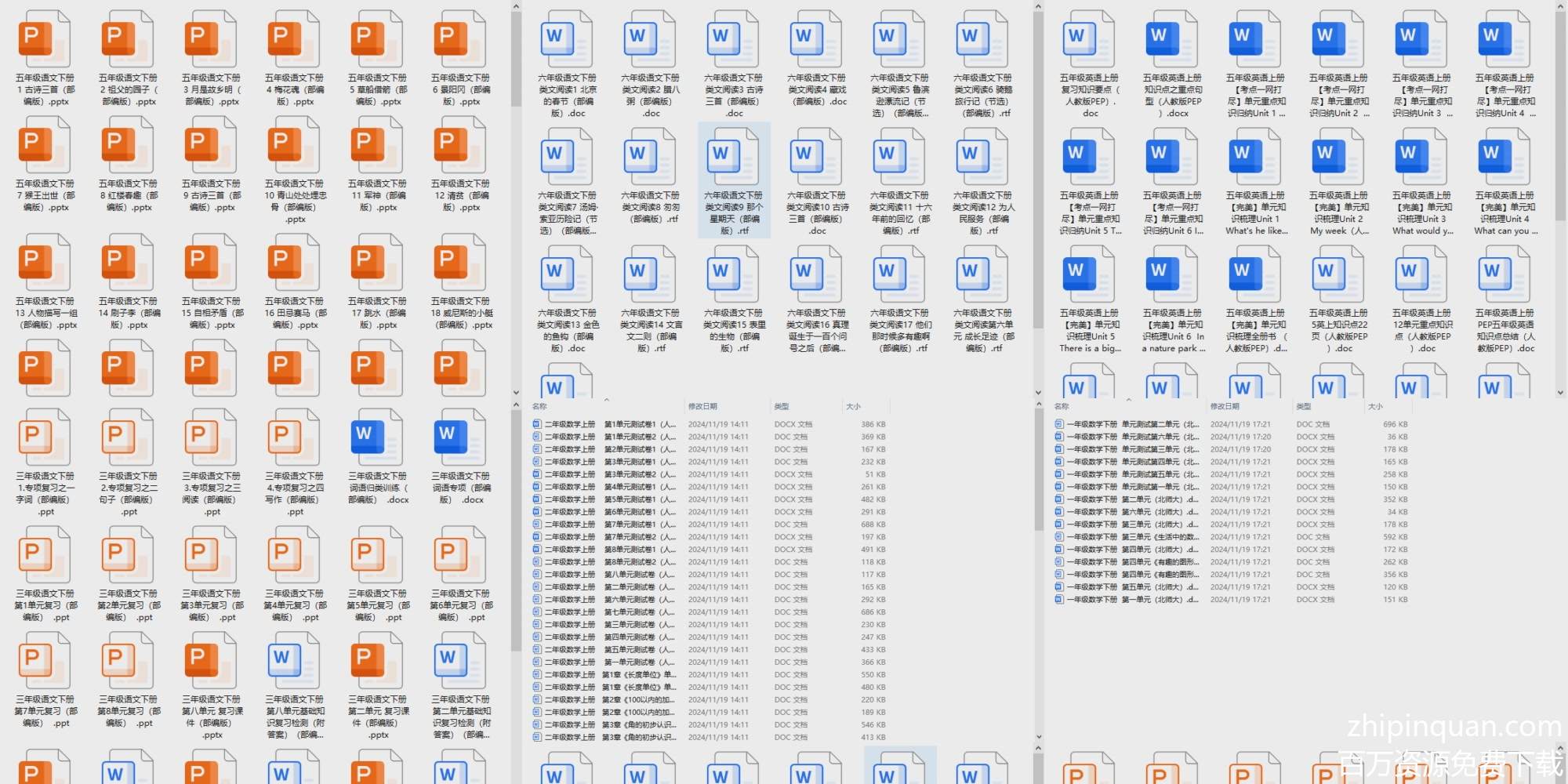This screenshot has height=784, width=1568.
Task: Sort 二年级数学上册 list by 大小 column
Action: 853,406
